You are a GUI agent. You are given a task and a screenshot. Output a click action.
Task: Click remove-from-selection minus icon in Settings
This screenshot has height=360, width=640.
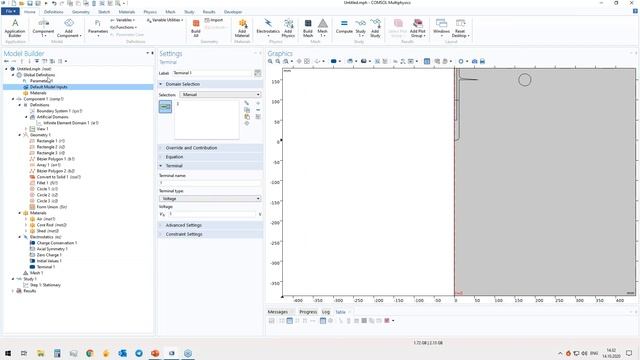click(258, 110)
